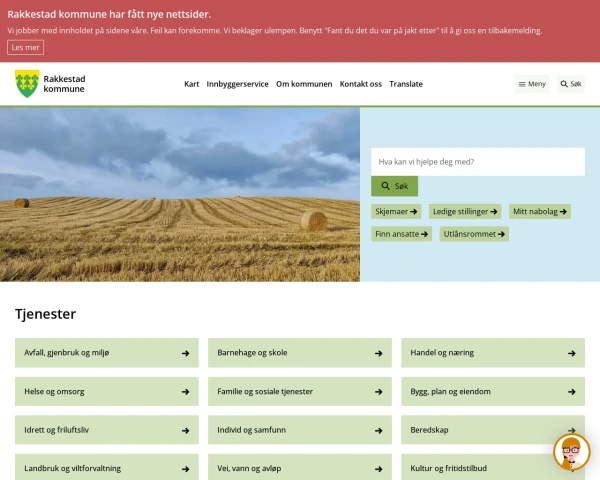Open Familie og sosiale tjenester
Viewport: 600px width, 480px height.
pyautogui.click(x=300, y=391)
